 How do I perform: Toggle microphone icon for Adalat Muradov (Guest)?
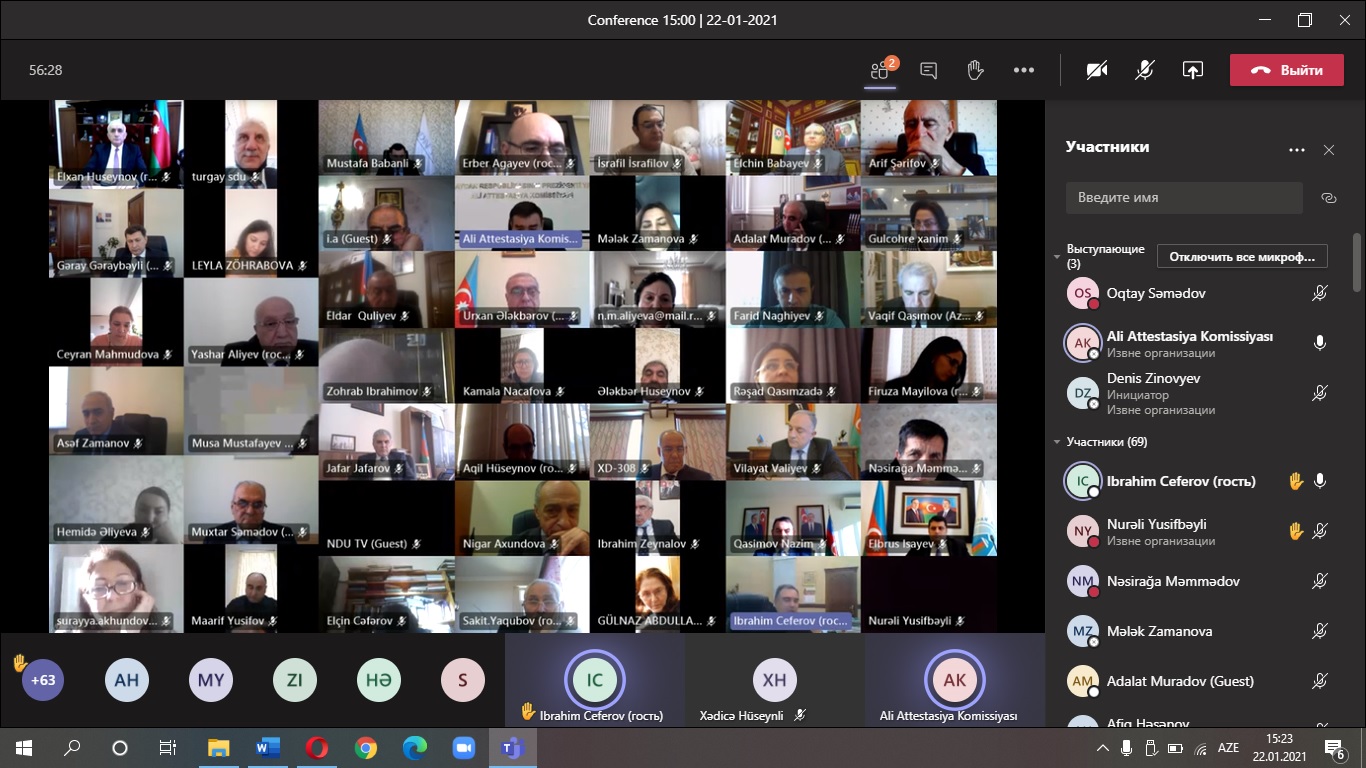tap(1320, 681)
